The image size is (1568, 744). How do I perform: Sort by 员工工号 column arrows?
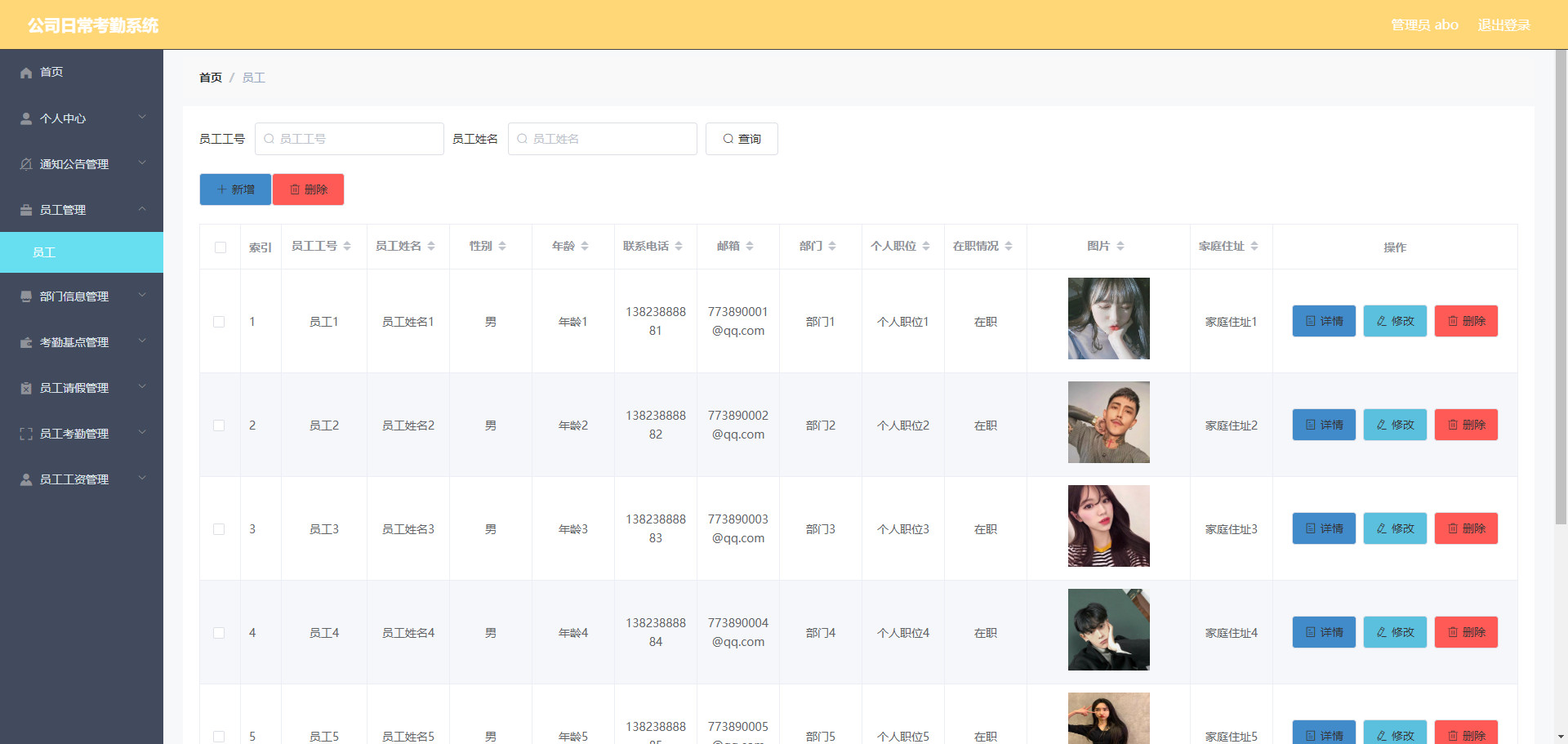(x=347, y=246)
